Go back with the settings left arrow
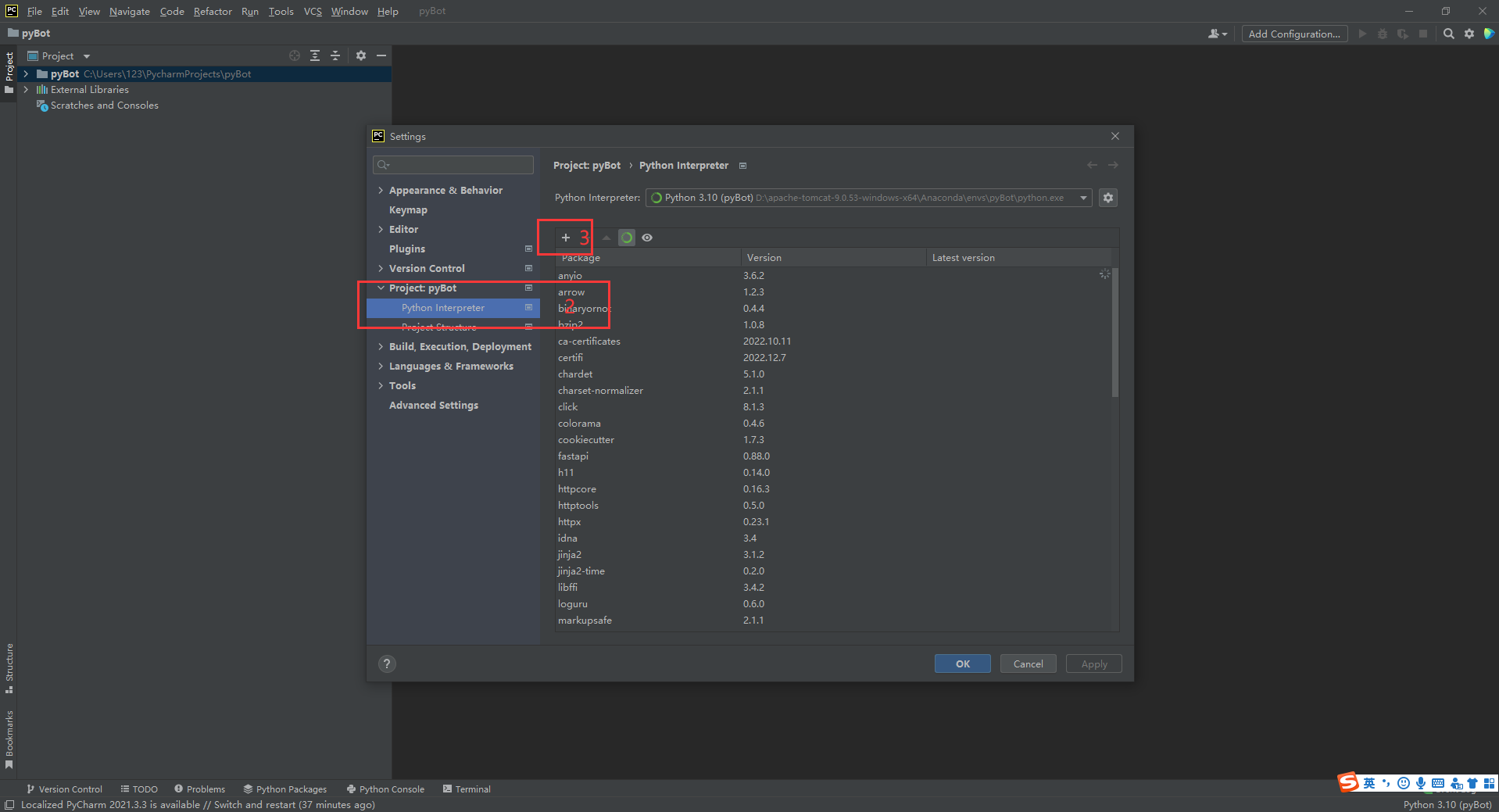Screen dimensions: 1499x812 1092,165
